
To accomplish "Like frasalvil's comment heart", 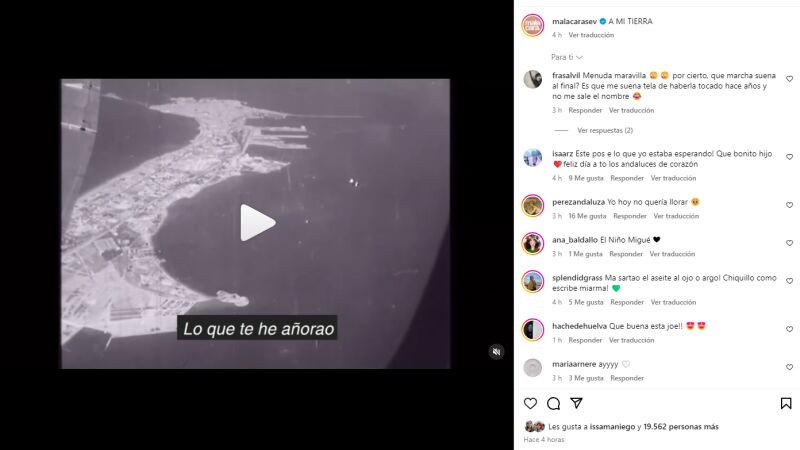I will pyautogui.click(x=789, y=79).
